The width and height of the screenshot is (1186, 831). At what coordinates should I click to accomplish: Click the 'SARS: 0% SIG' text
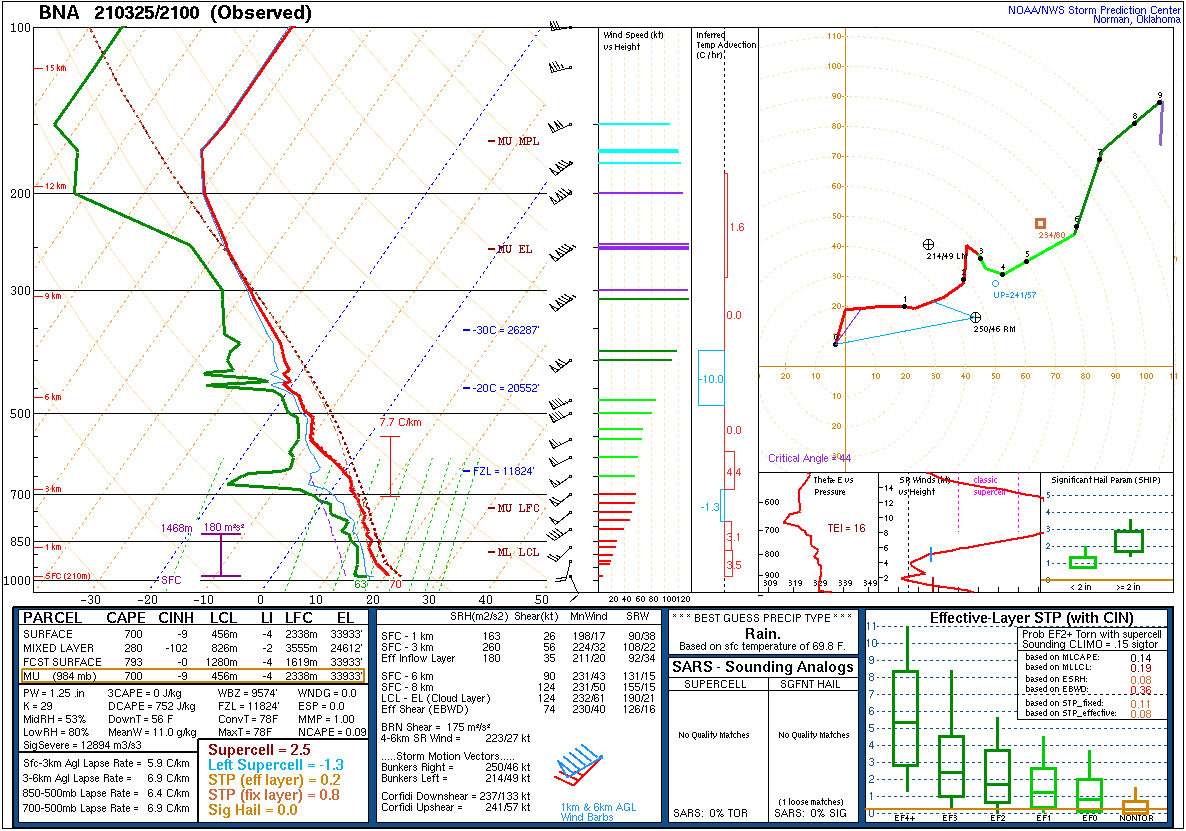[810, 814]
